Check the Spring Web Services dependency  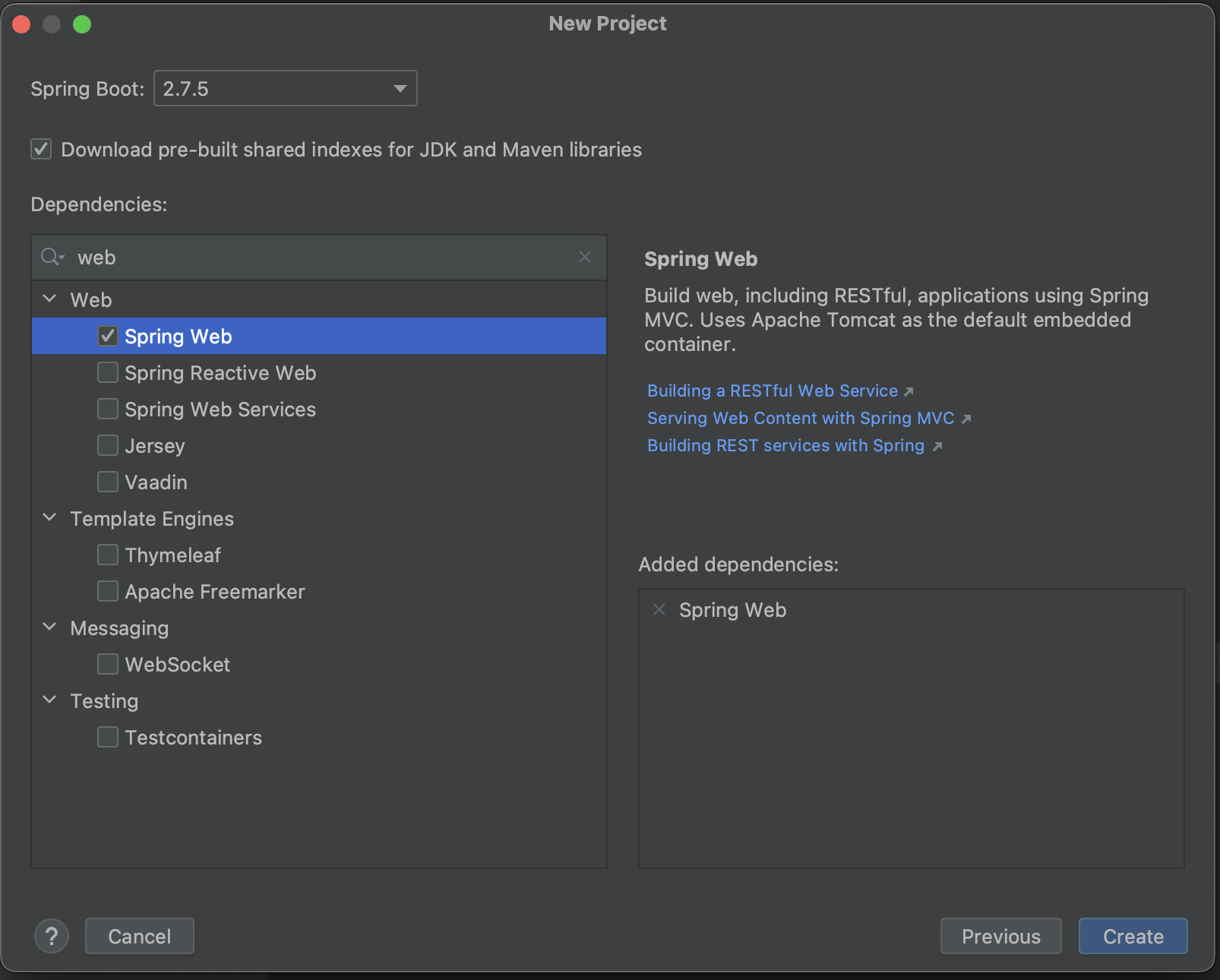[108, 409]
